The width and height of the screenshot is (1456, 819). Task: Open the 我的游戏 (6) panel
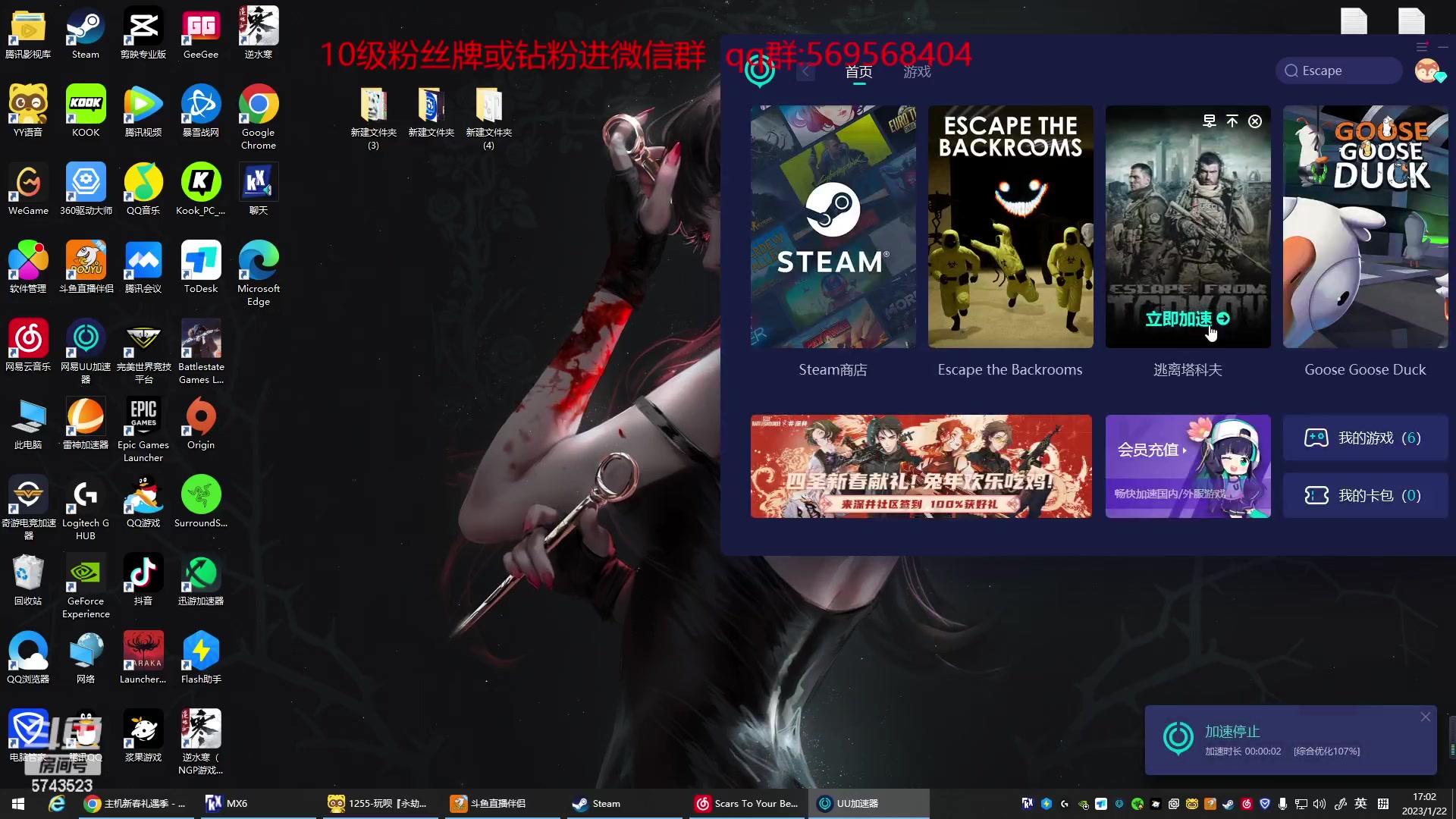point(1365,438)
